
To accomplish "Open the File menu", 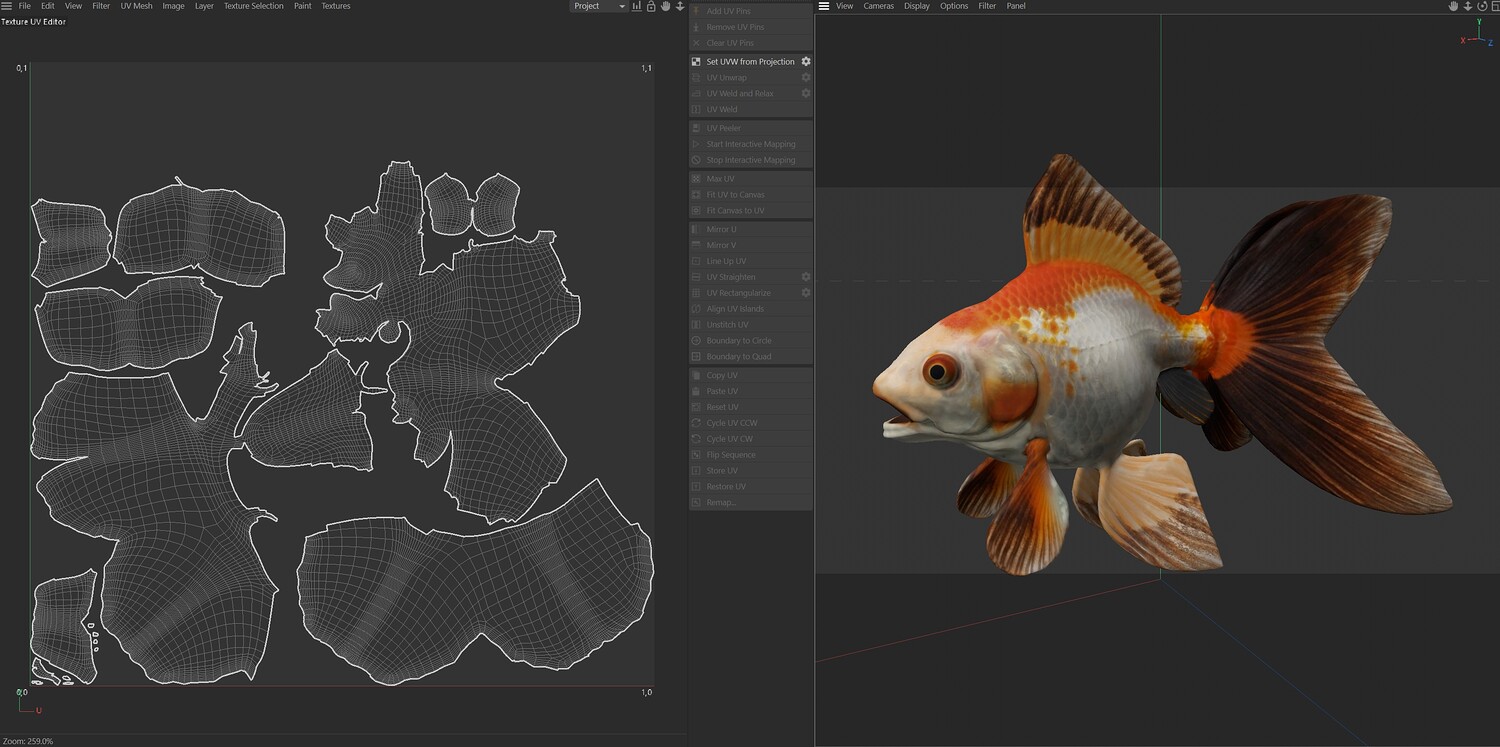I will click(x=25, y=6).
